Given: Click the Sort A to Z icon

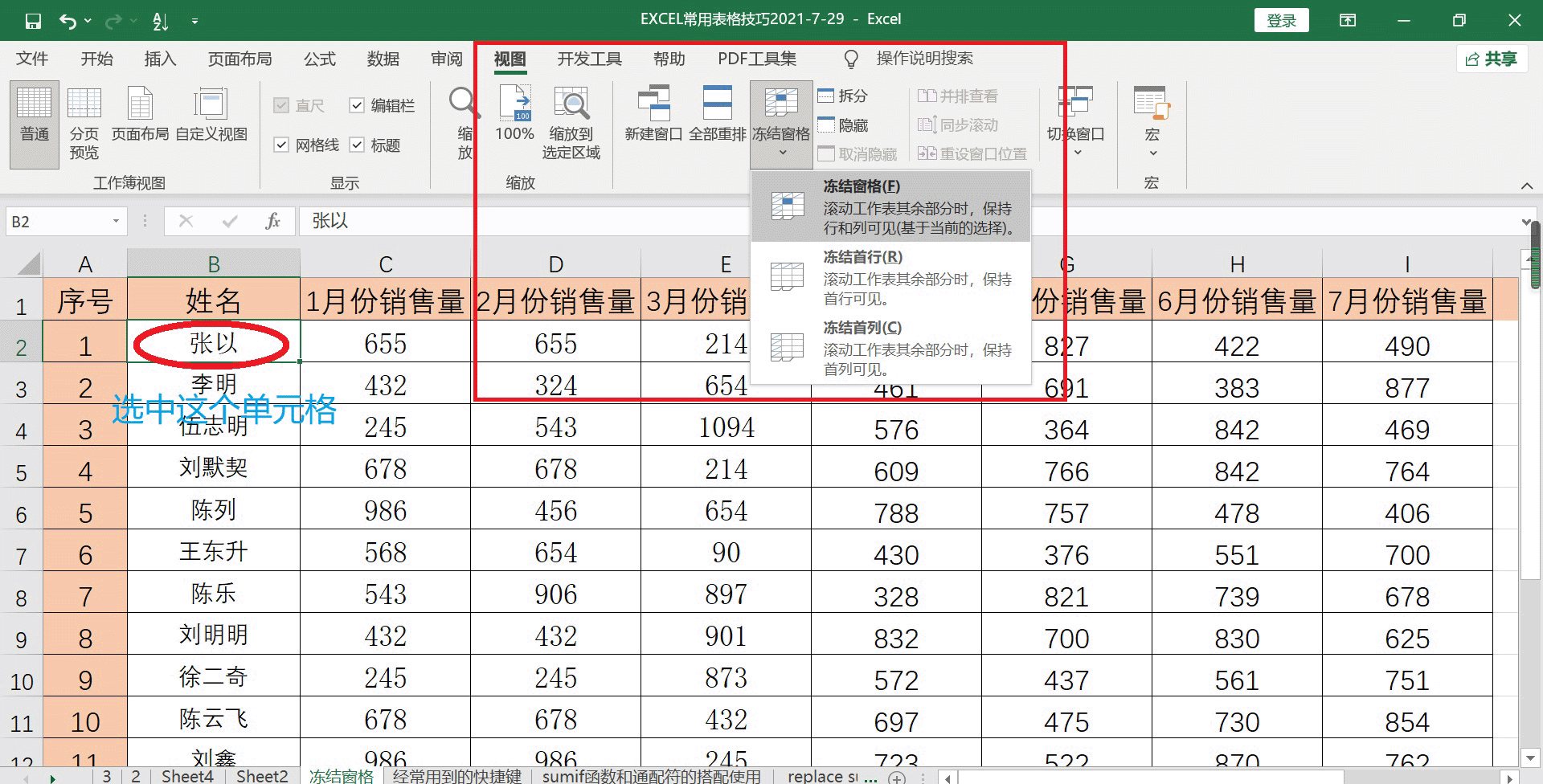Looking at the screenshot, I should point(160,21).
